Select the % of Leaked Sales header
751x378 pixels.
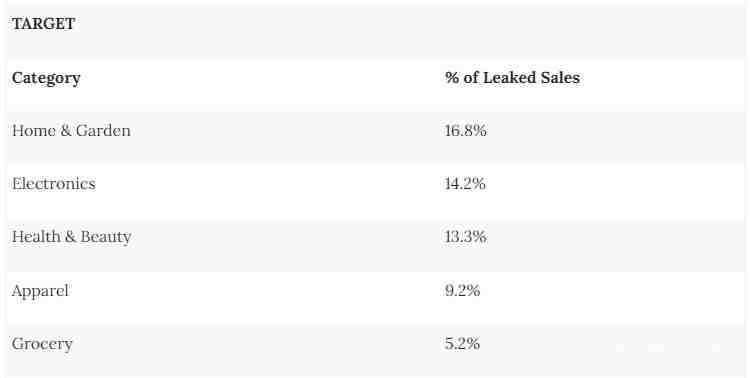512,78
